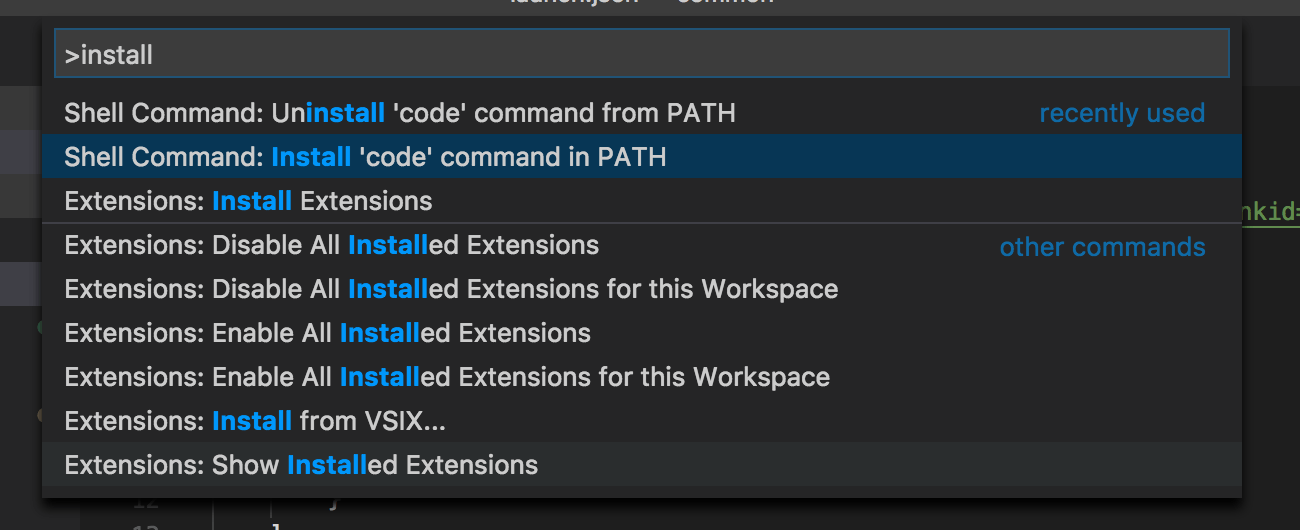Screen dimensions: 1300x530
Task: Select Disable All Installed Extensions for this Workspace
Action: [x=451, y=289]
